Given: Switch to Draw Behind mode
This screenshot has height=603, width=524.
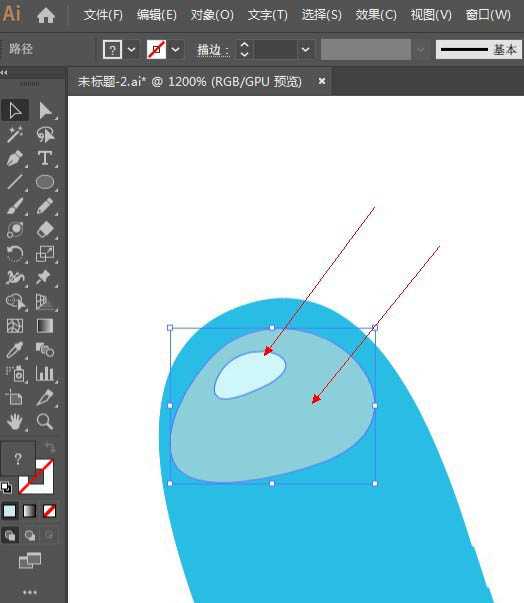Looking at the screenshot, I should tap(30, 535).
